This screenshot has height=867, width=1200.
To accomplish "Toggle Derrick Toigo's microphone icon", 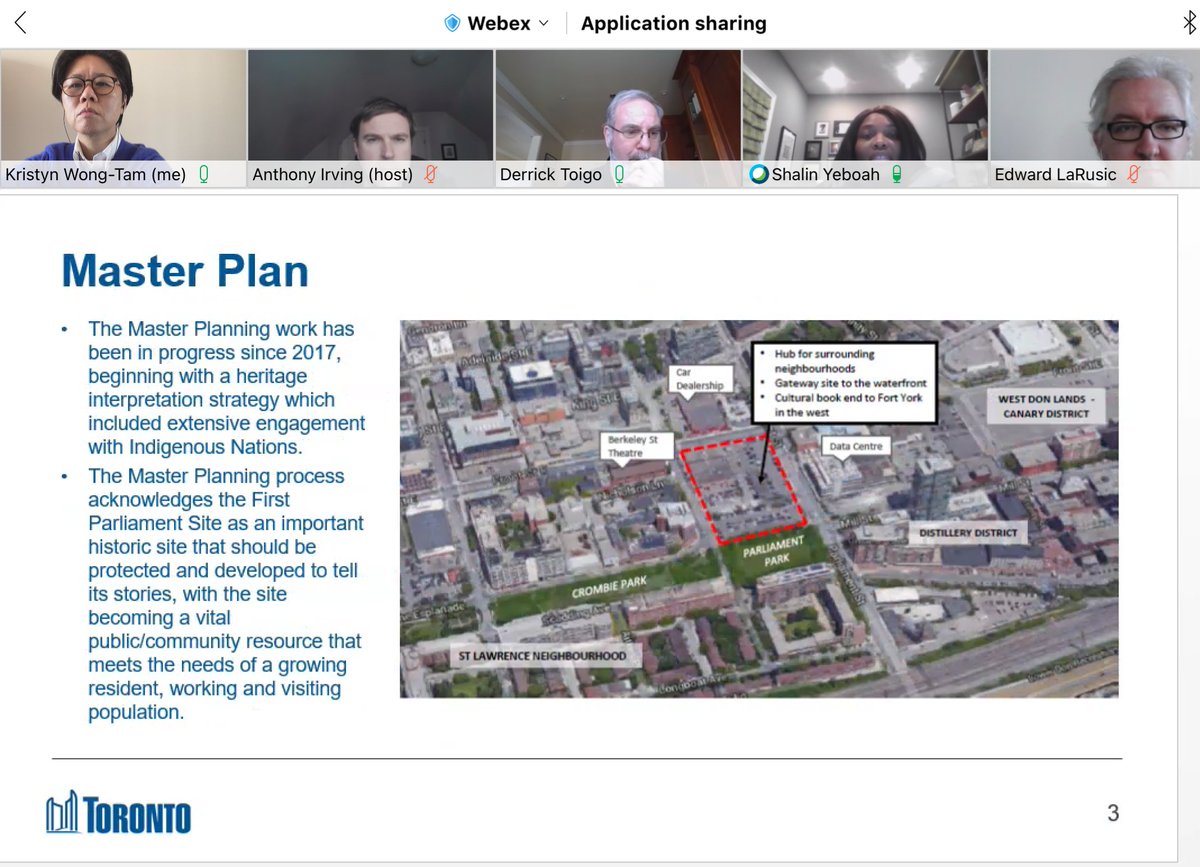I will (x=620, y=174).
